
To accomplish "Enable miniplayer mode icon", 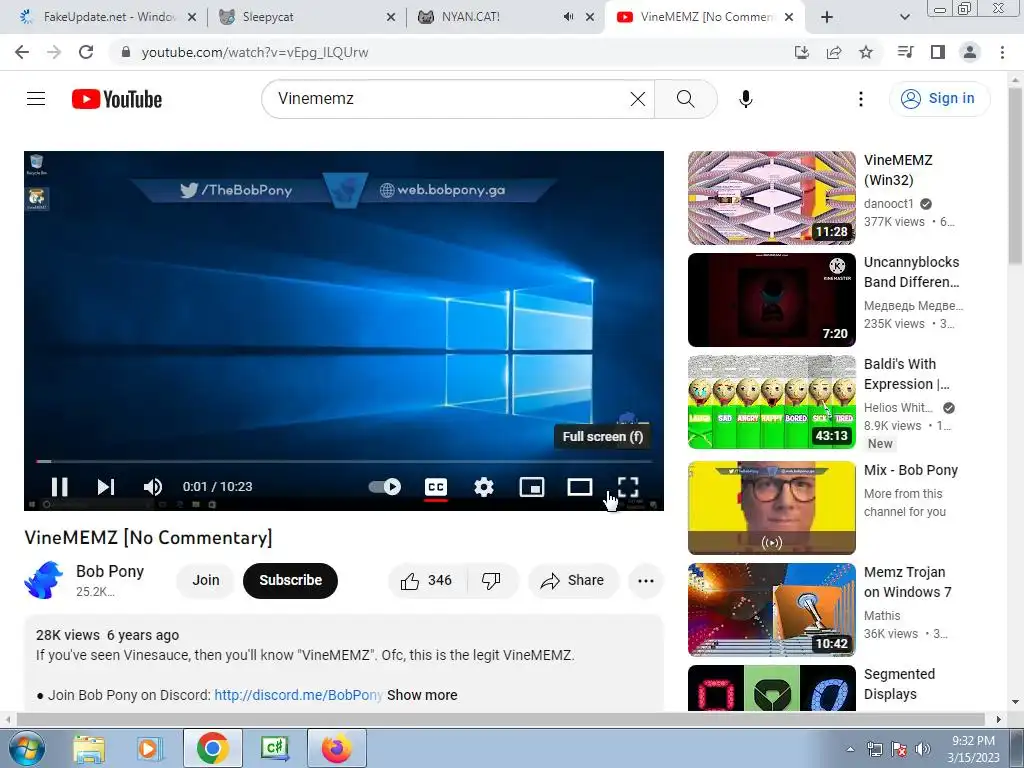I will click(x=532, y=487).
